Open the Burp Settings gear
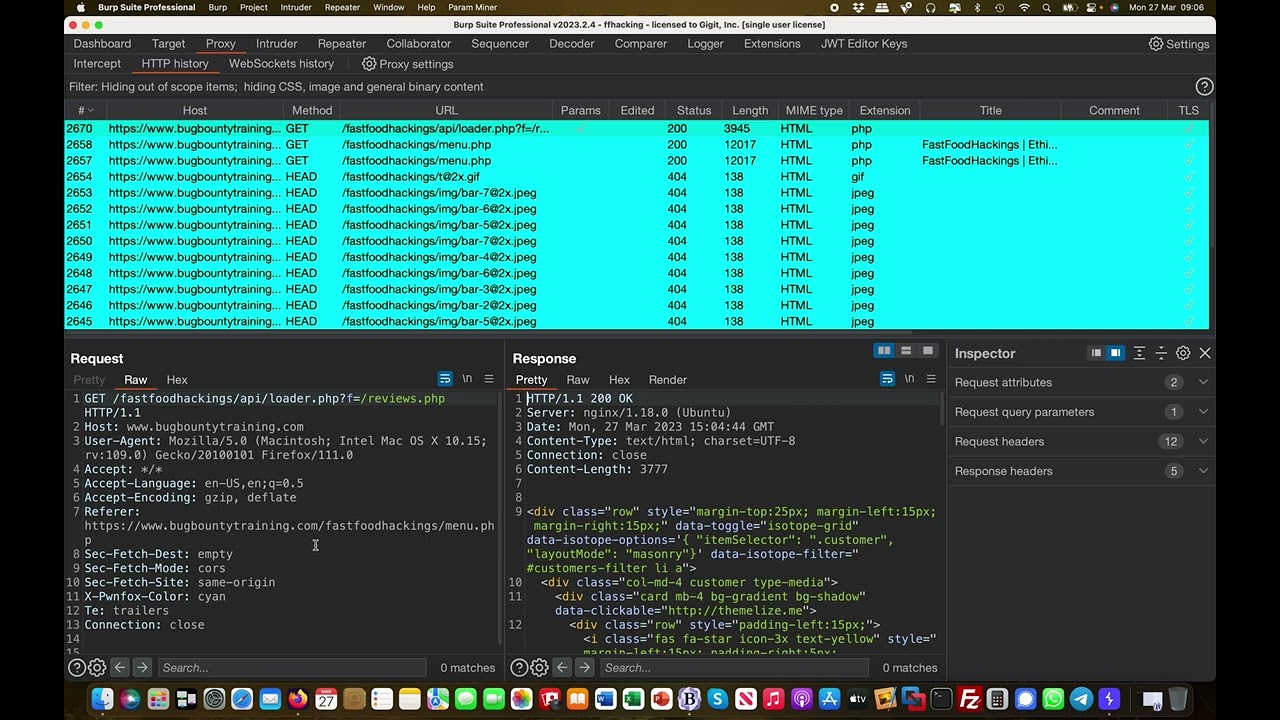This screenshot has height=720, width=1280. [1179, 44]
